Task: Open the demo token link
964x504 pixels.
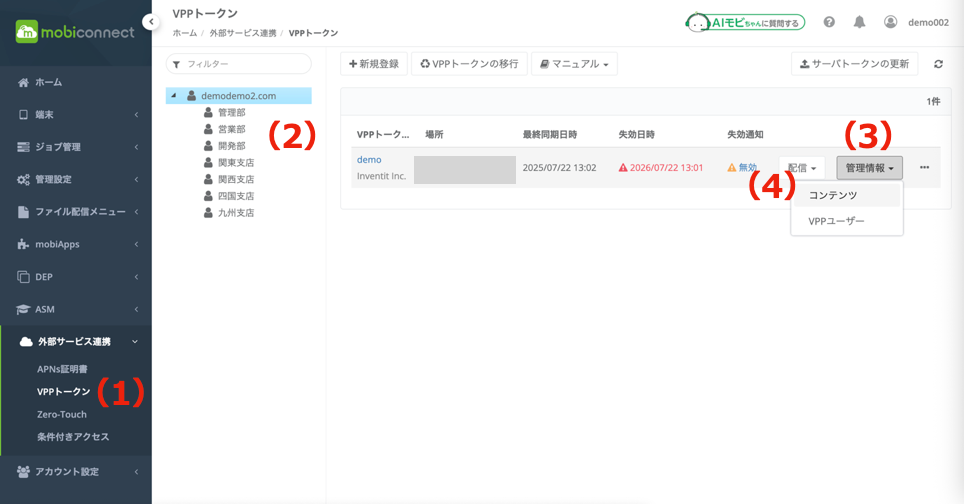Action: tap(369, 159)
